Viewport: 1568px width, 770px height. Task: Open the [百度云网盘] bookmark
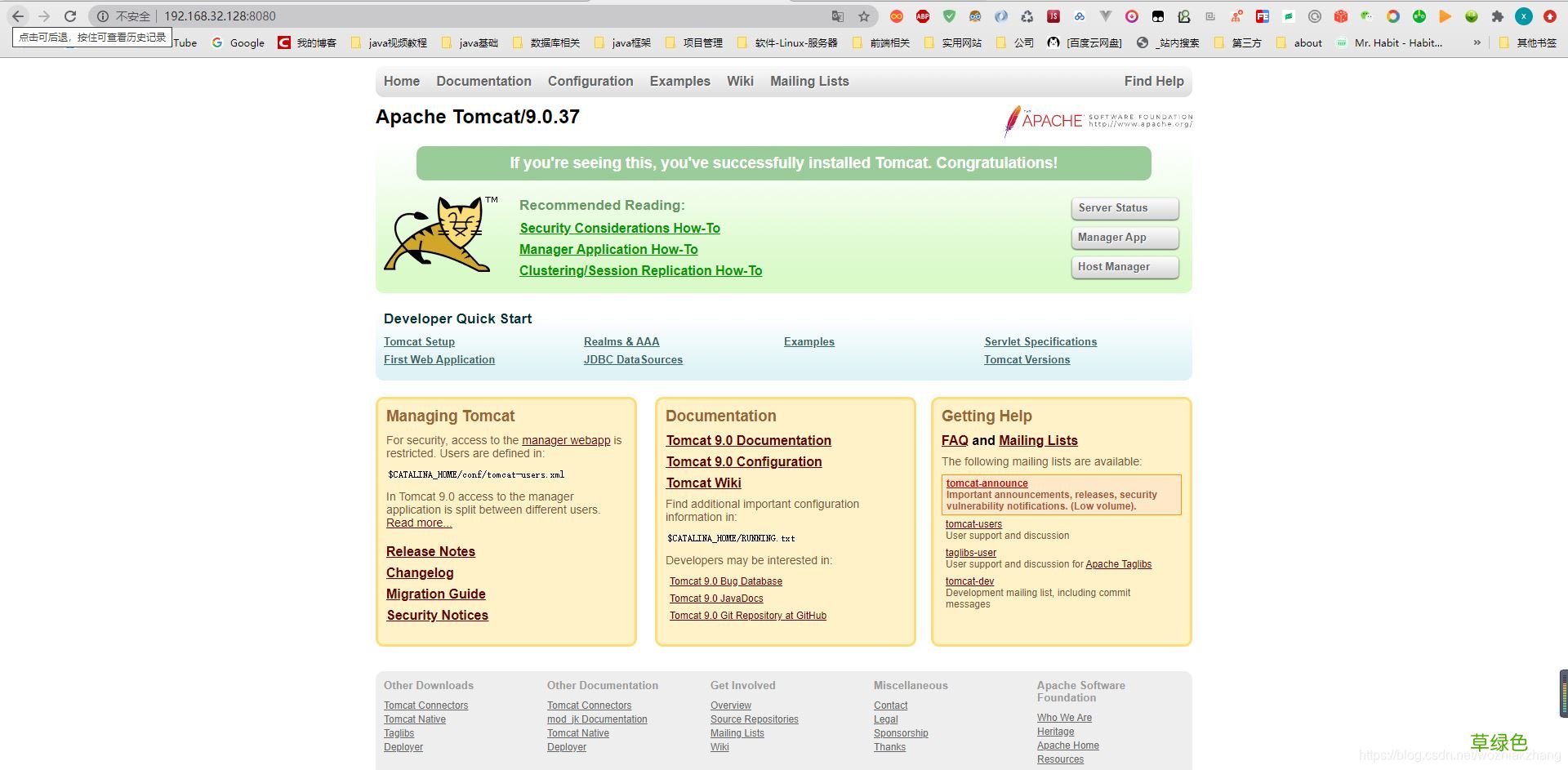coord(1085,42)
